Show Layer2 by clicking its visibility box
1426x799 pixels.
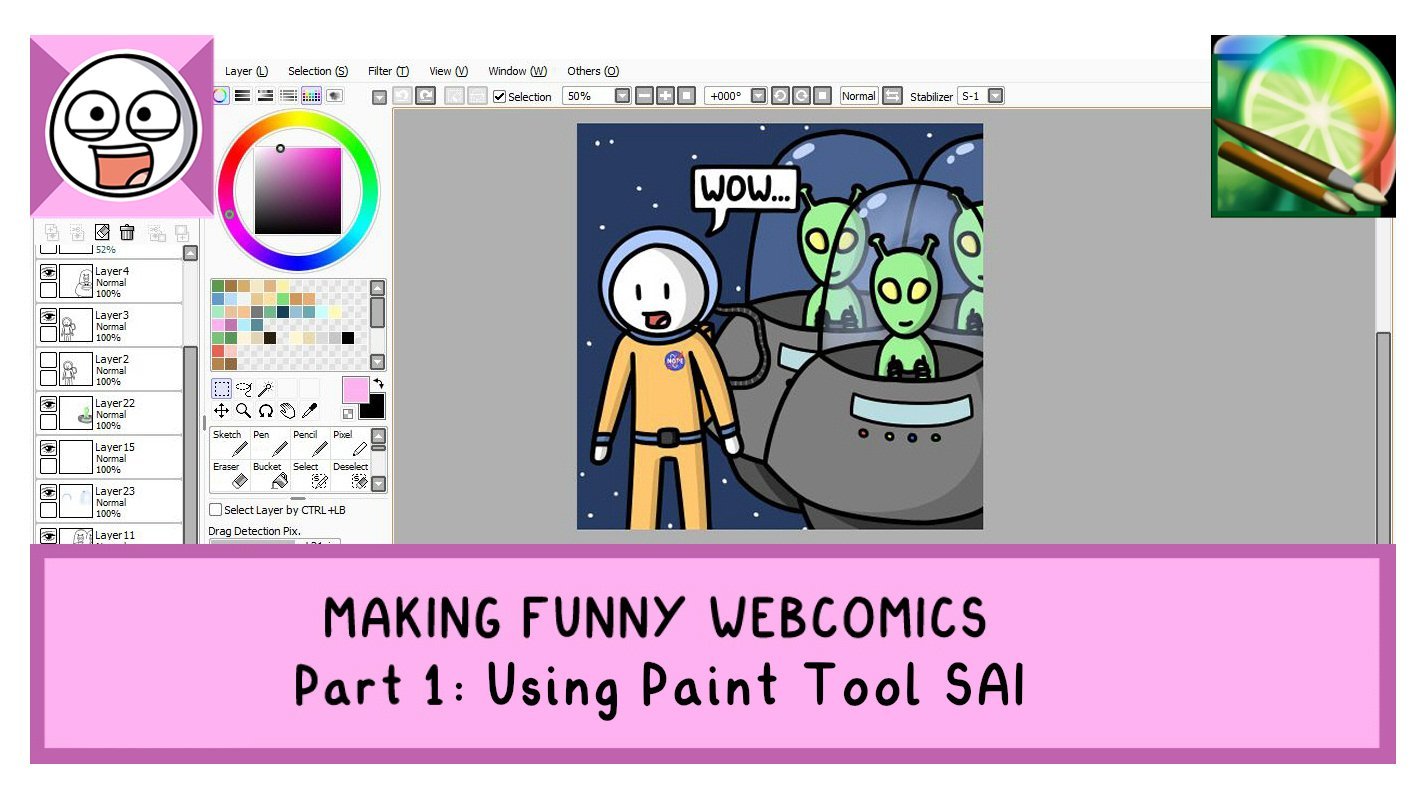tap(48, 360)
